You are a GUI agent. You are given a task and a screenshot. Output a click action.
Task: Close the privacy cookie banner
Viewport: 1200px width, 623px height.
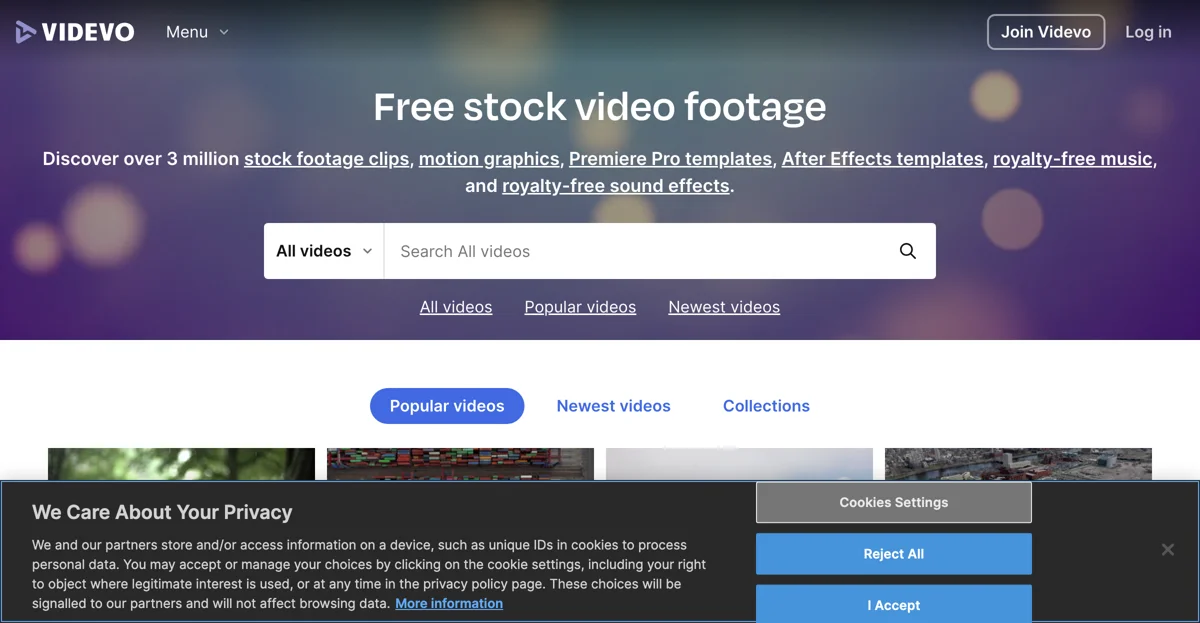[1167, 550]
